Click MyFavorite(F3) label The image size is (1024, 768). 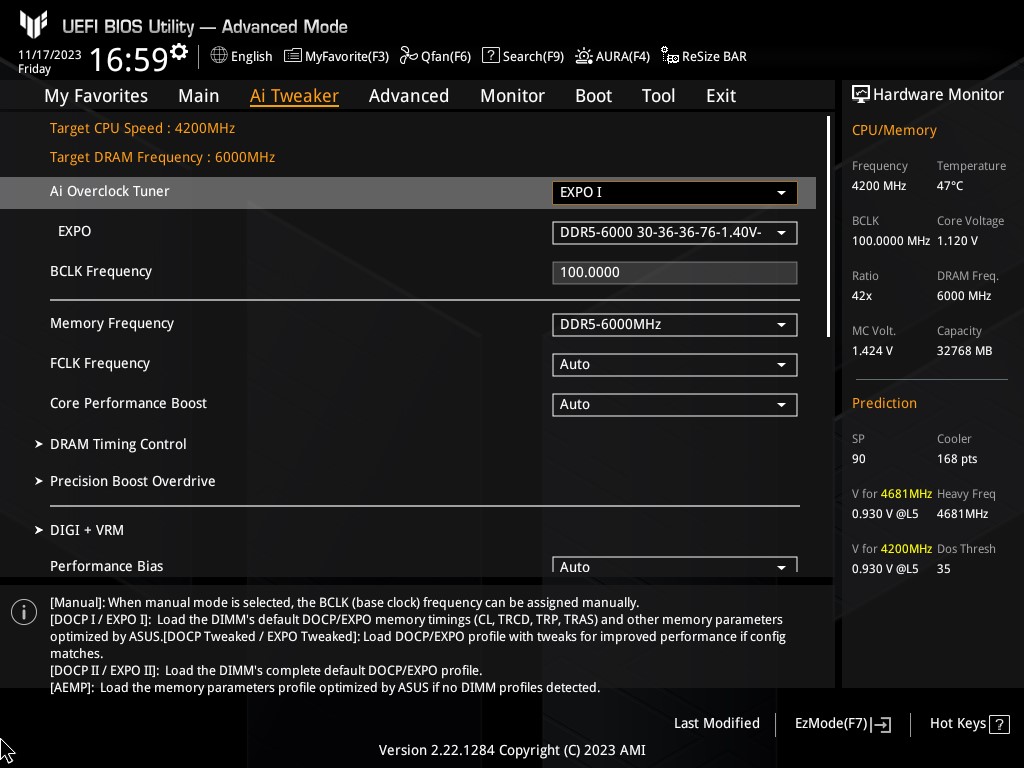(347, 56)
